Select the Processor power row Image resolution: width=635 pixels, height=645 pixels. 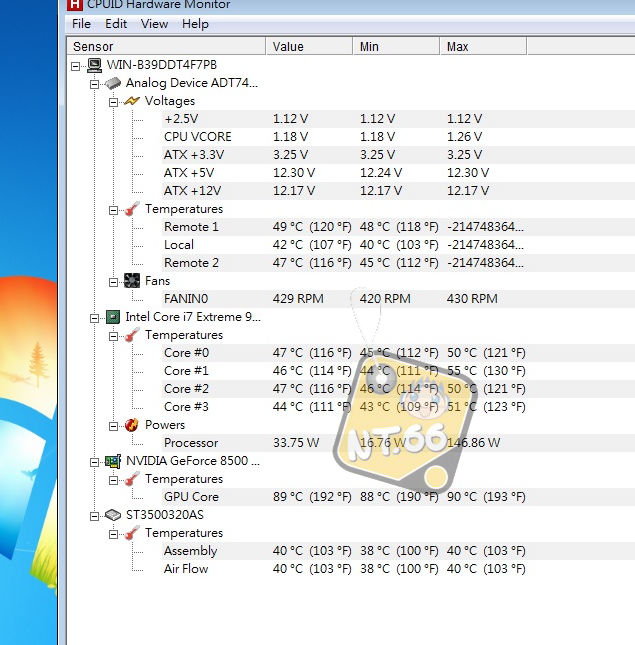tap(398, 443)
